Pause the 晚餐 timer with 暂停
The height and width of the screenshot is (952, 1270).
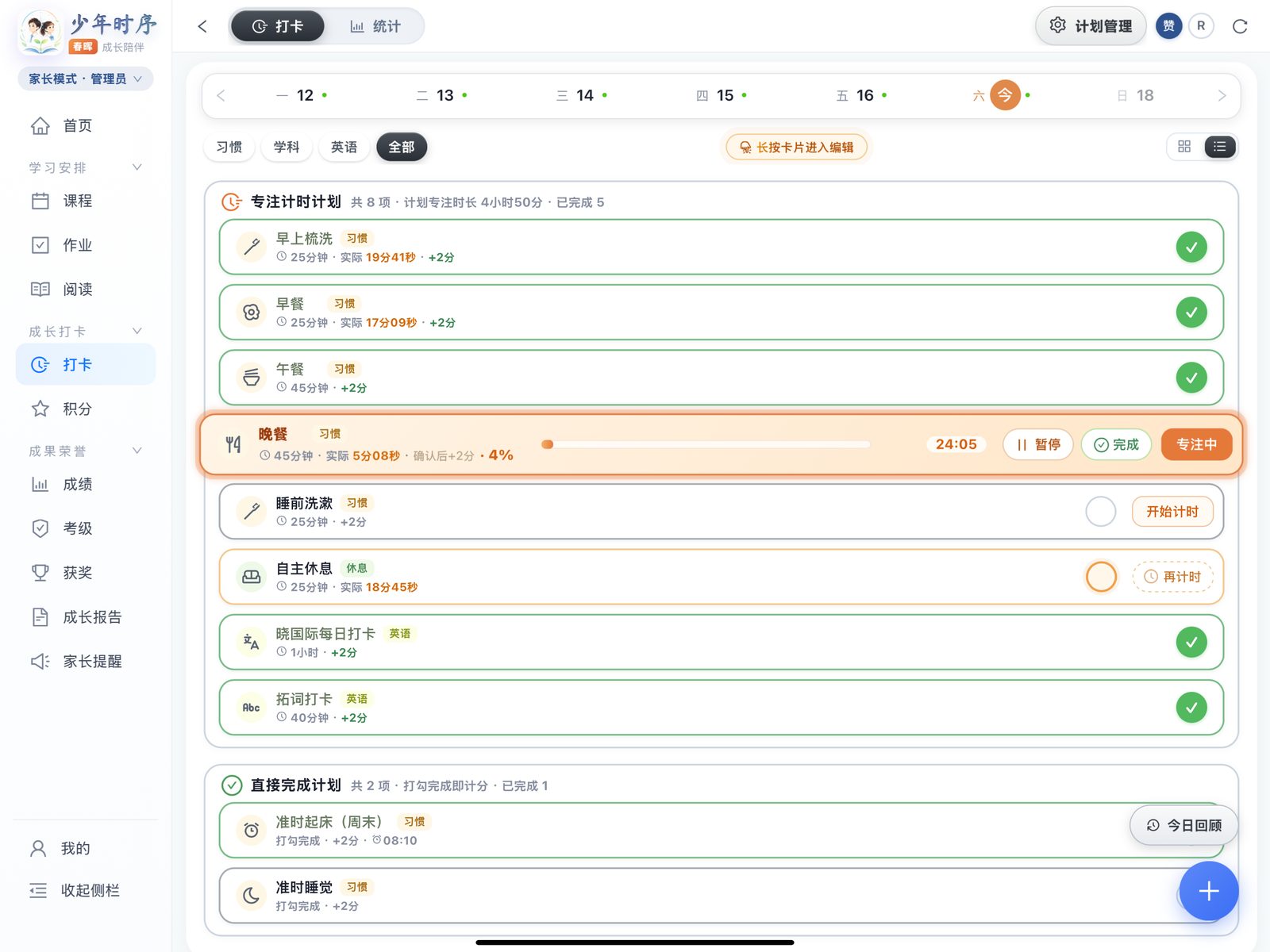1038,444
